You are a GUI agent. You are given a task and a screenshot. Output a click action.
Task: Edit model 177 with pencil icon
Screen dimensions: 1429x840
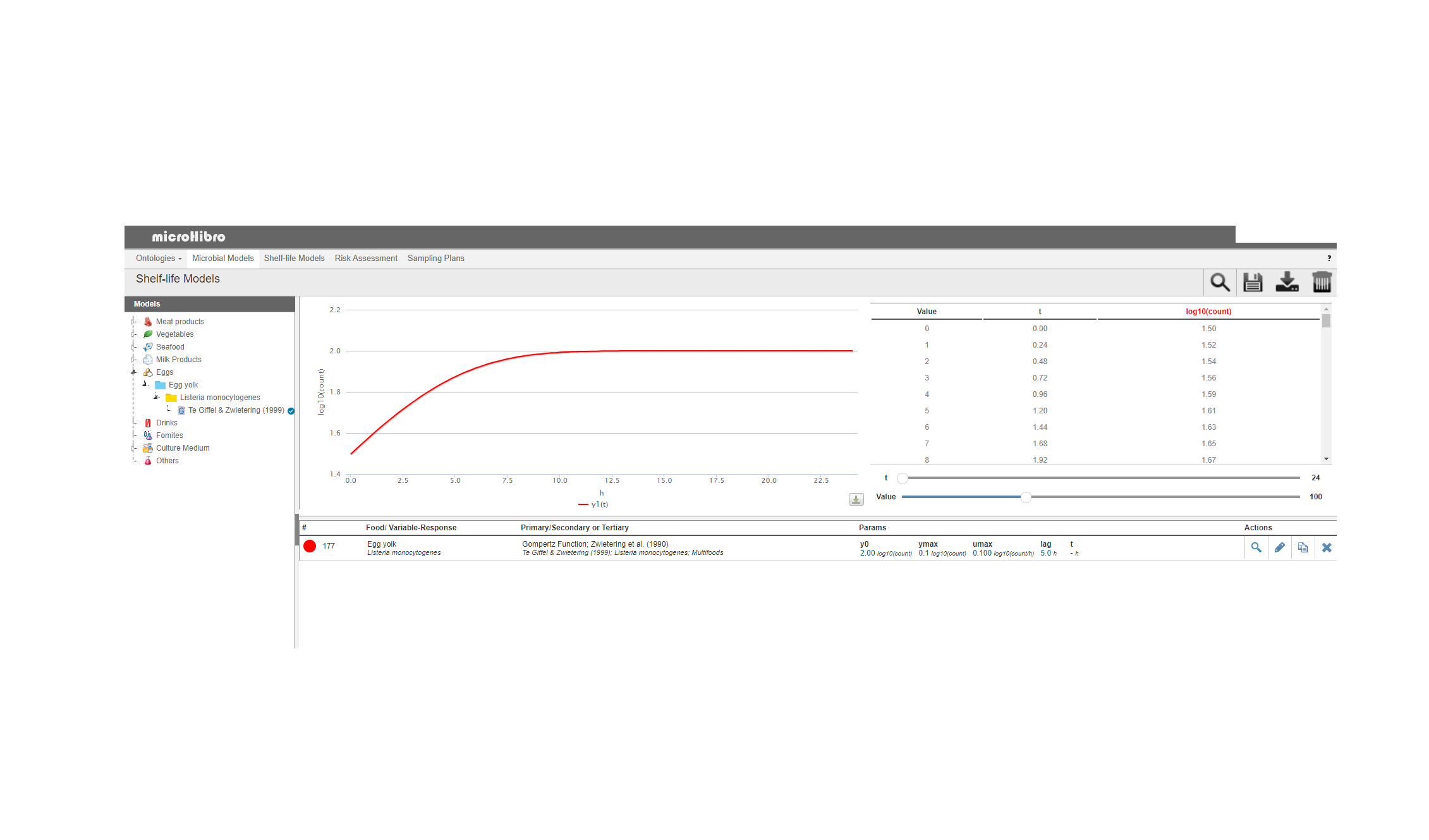1279,547
